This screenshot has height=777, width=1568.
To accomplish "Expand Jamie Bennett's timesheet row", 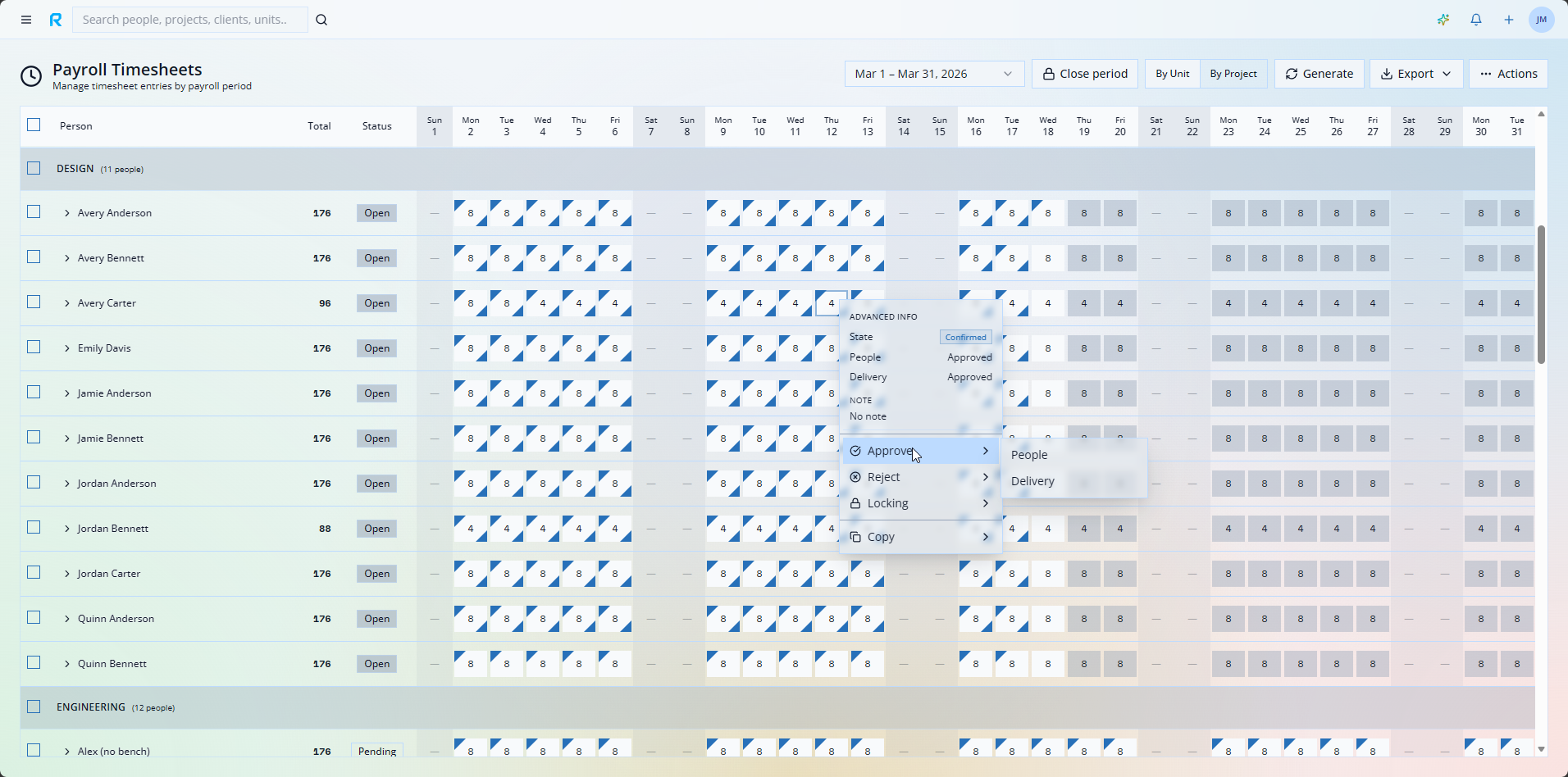I will tap(67, 438).
